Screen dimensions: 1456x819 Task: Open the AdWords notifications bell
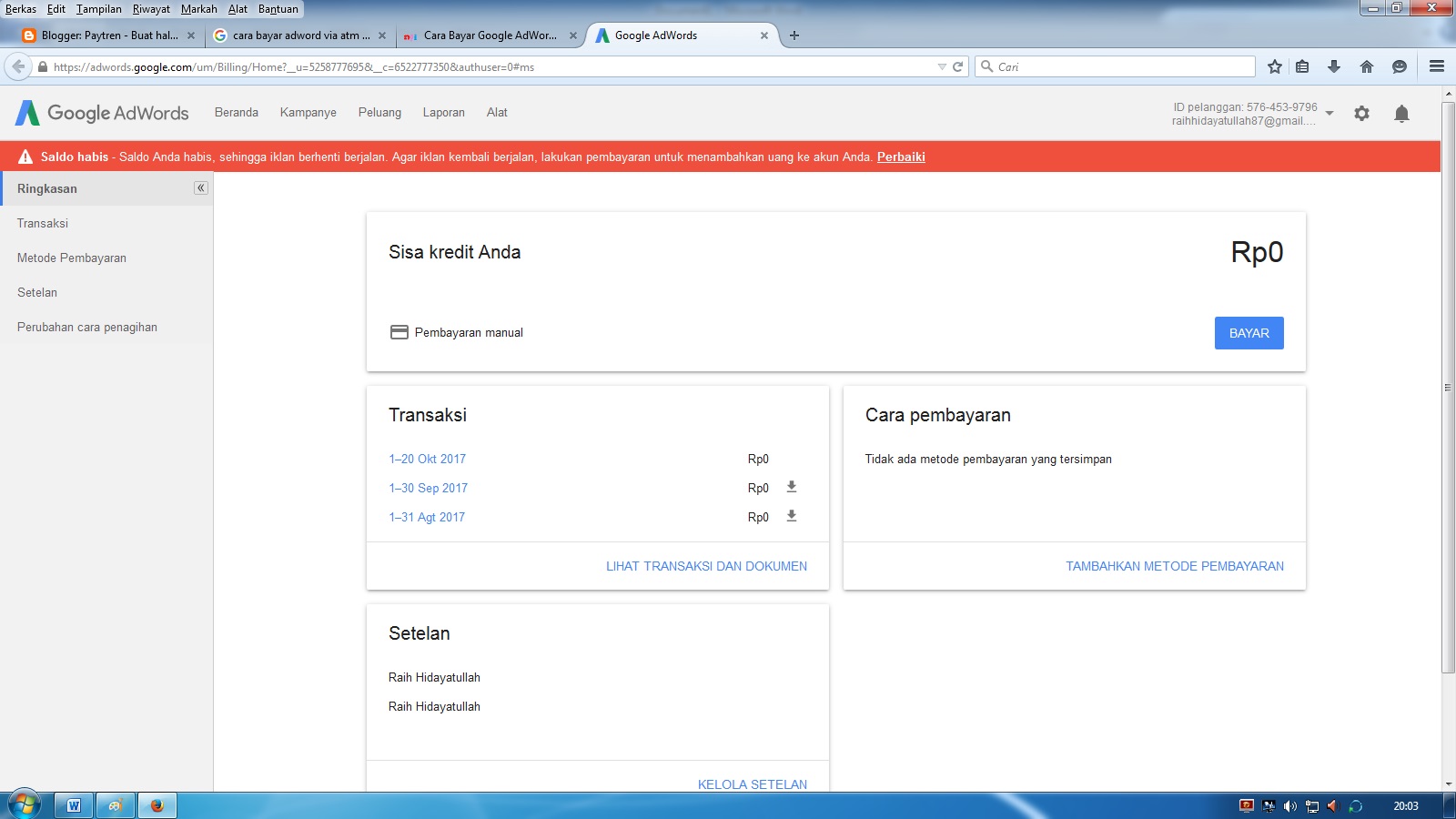(x=1401, y=114)
